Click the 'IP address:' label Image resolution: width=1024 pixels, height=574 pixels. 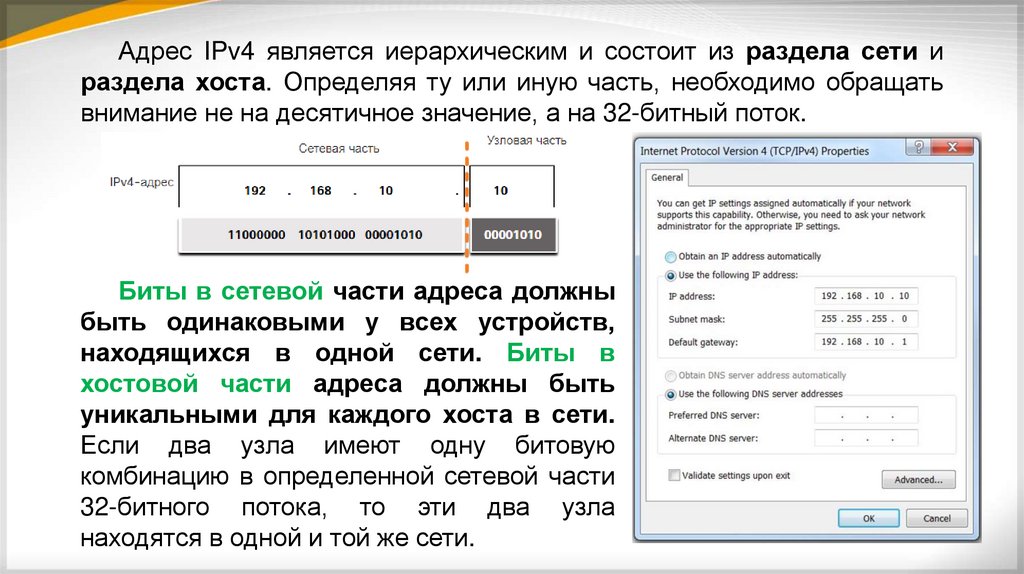[692, 296]
